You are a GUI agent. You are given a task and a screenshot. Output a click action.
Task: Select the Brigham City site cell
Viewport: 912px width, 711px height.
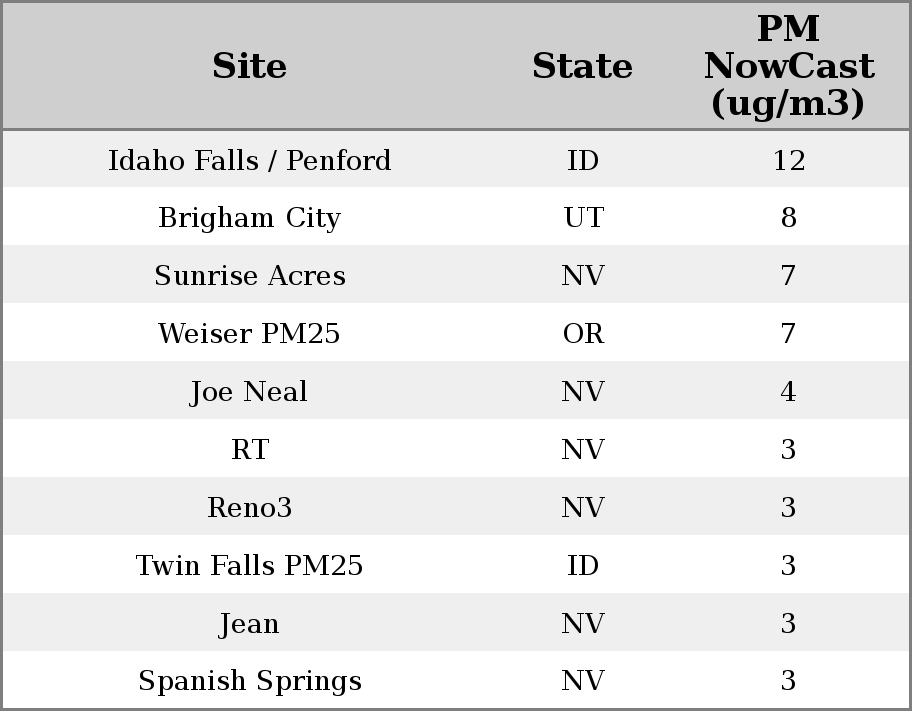click(250, 218)
